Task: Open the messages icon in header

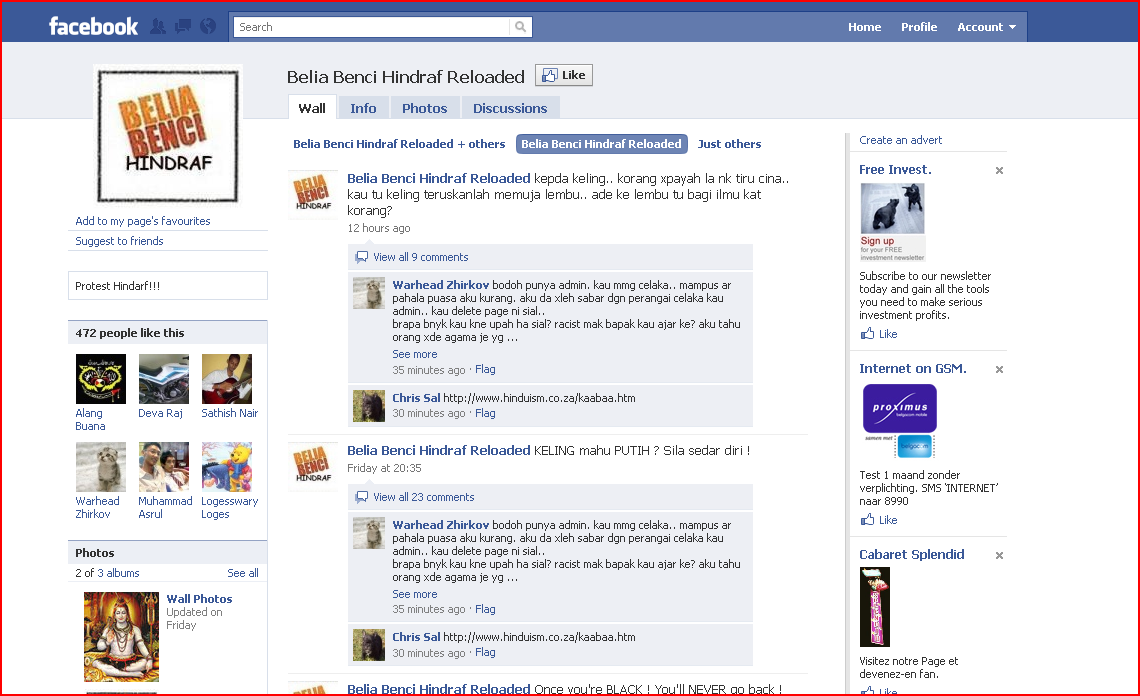Action: 182,27
